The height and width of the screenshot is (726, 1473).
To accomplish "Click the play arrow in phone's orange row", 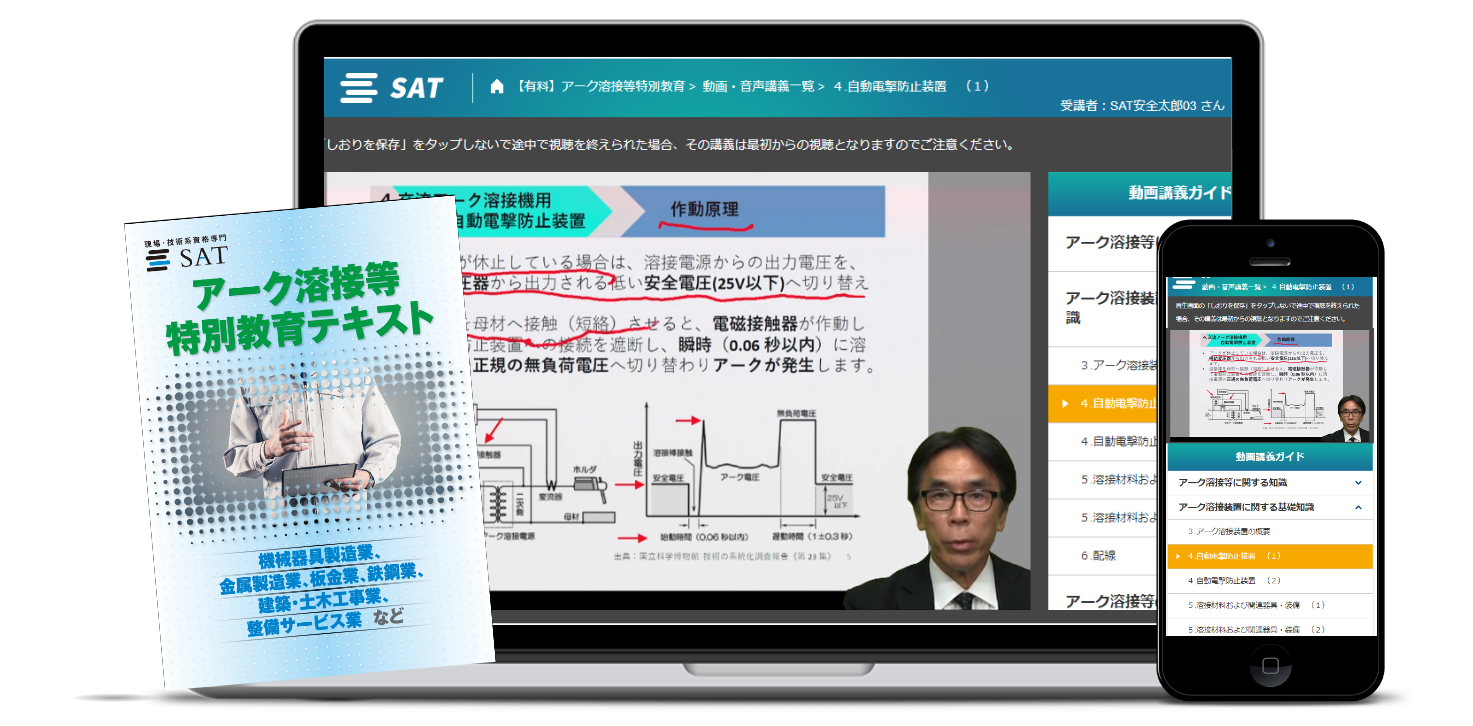I will click(1178, 557).
